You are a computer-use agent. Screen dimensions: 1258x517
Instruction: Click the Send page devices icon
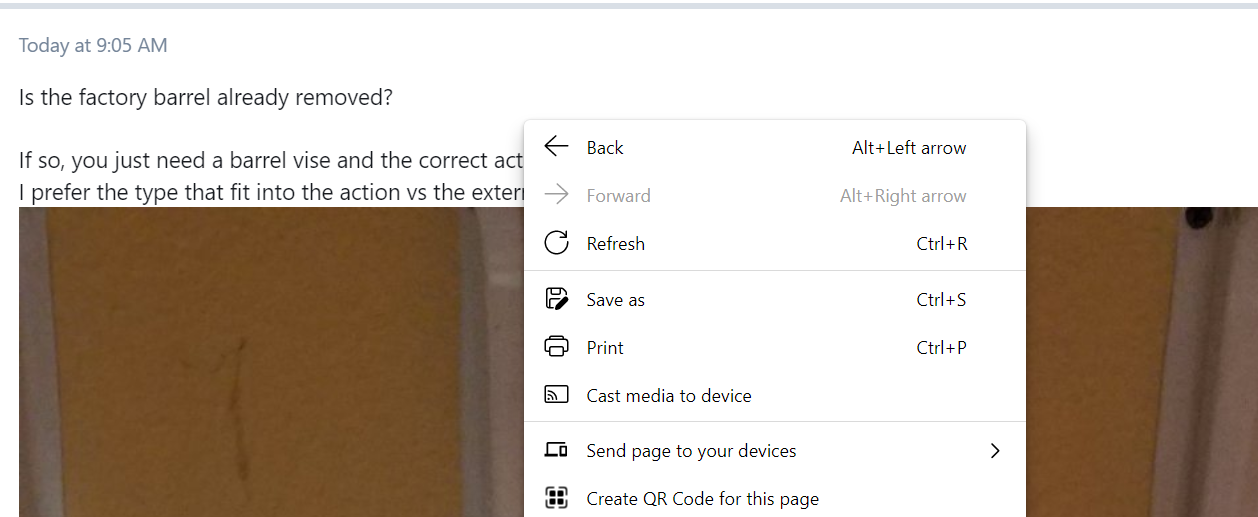pos(556,450)
